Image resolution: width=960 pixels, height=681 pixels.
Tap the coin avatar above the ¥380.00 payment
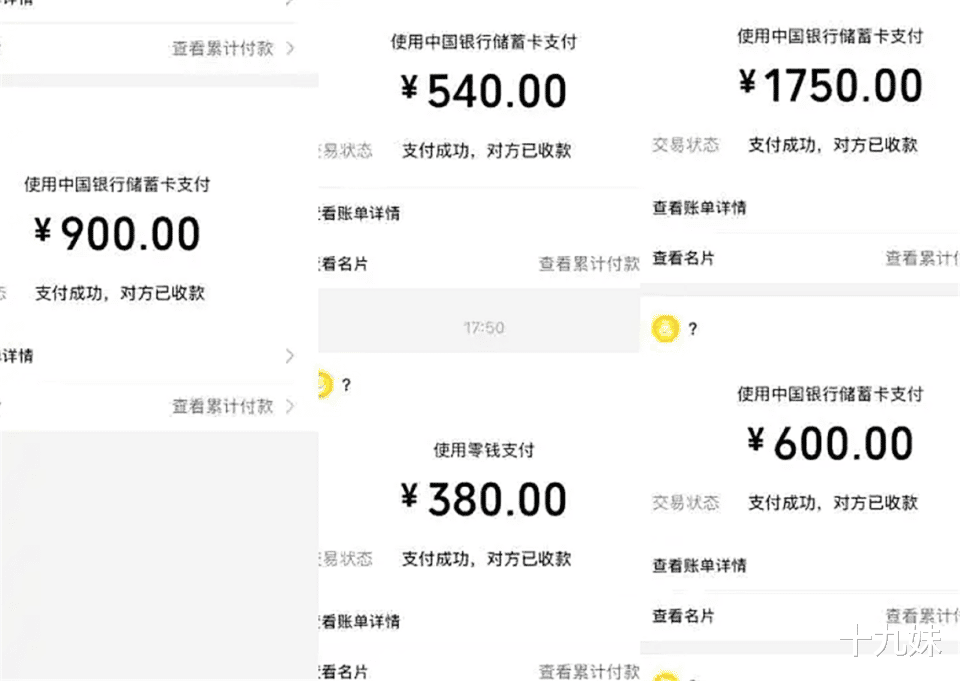[322, 383]
